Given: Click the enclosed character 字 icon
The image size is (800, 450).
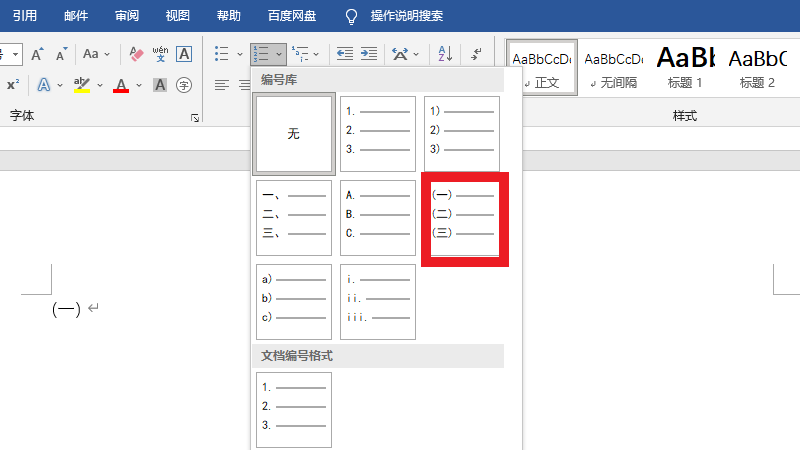Looking at the screenshot, I should (x=184, y=85).
